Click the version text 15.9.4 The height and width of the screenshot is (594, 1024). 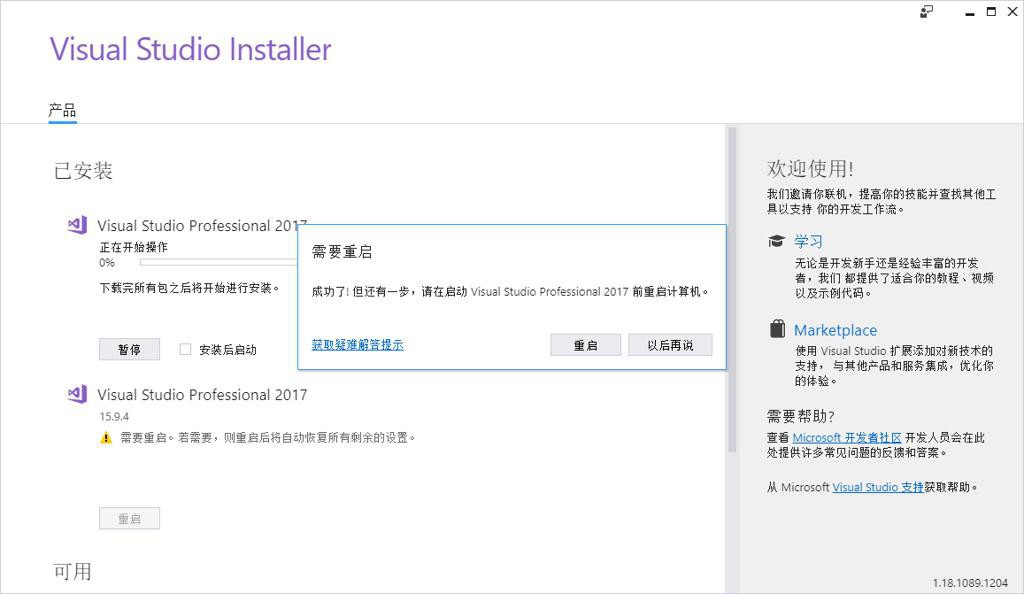[x=114, y=416]
